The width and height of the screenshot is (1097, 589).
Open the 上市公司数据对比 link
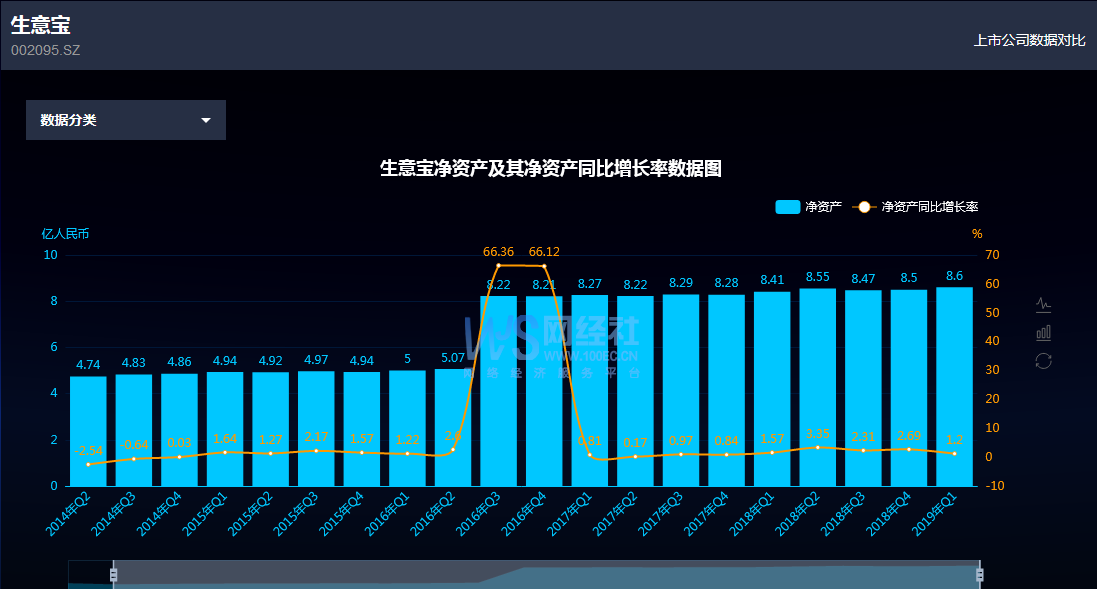click(1029, 41)
